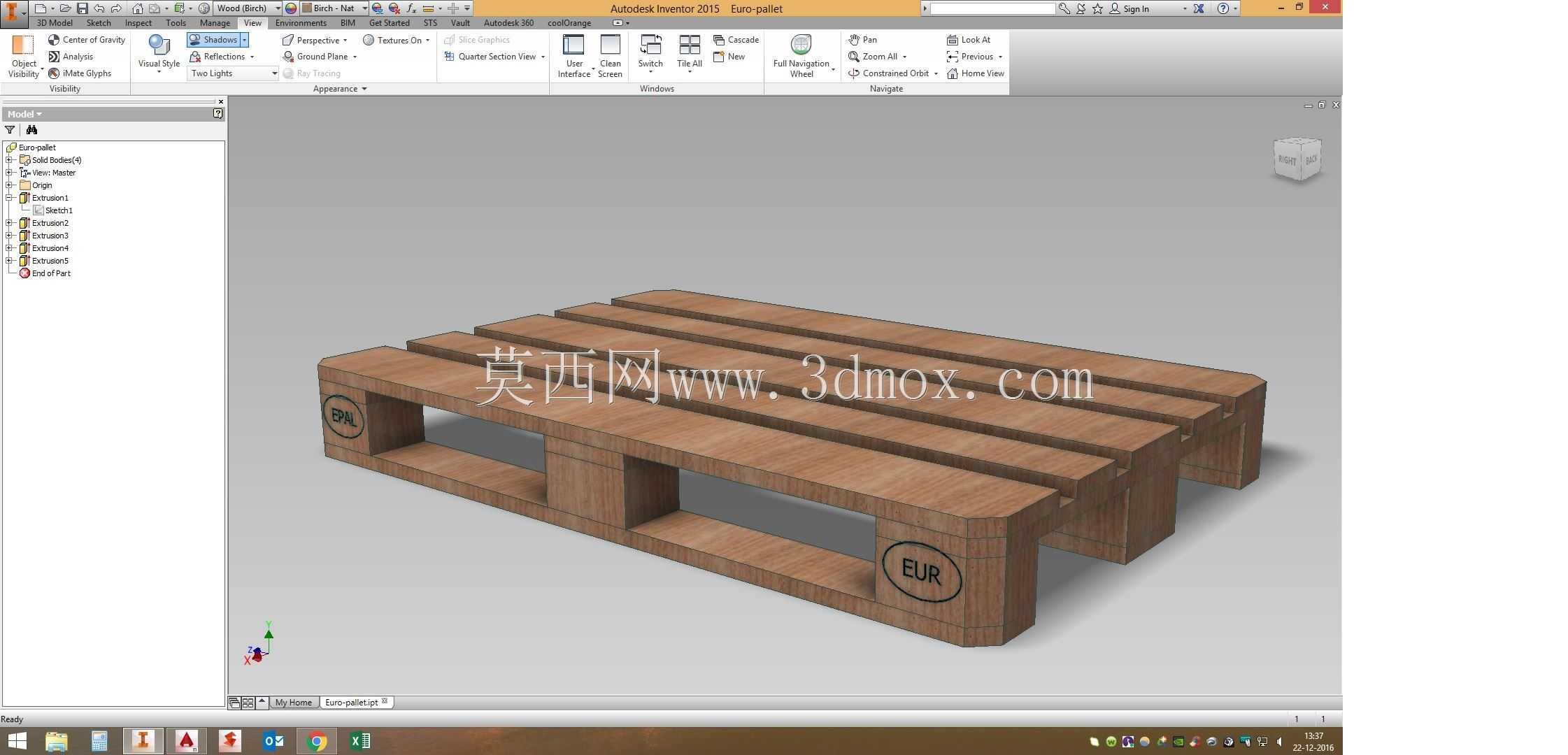Click the New file icon
The height and width of the screenshot is (755, 1568).
[x=41, y=8]
